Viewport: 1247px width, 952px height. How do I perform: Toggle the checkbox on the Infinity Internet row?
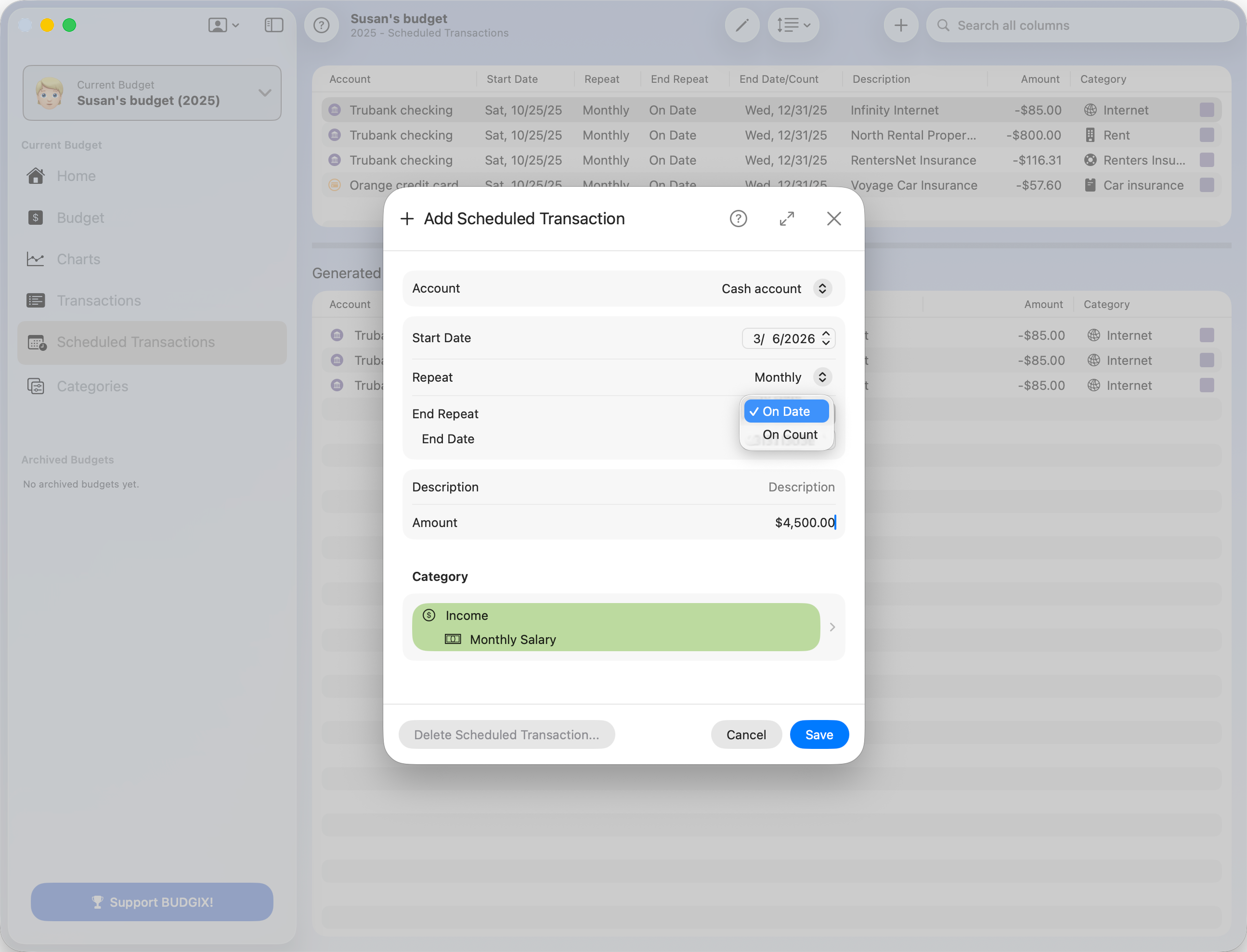click(x=1208, y=110)
